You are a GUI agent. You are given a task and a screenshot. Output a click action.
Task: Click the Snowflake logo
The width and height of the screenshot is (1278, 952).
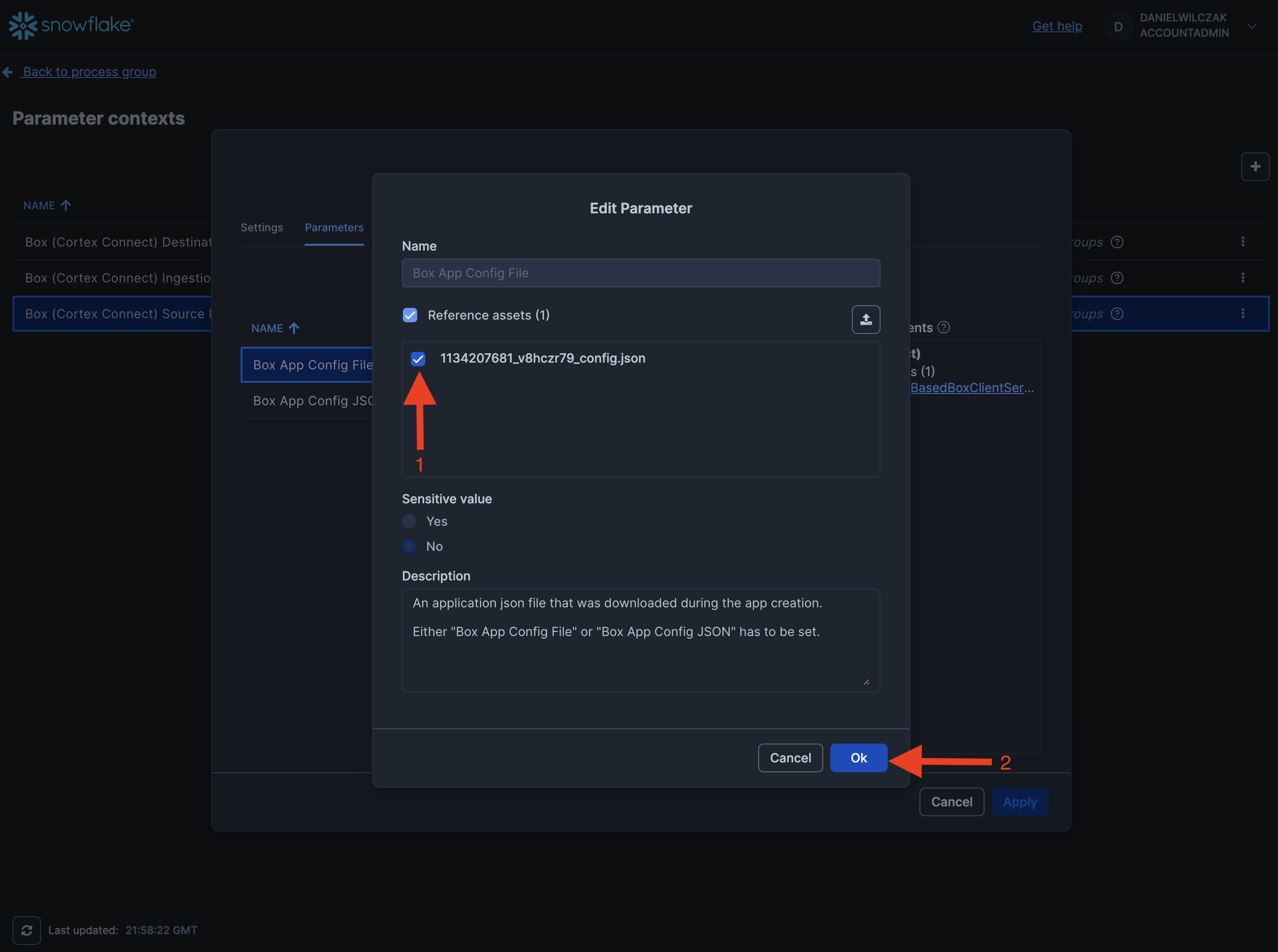(x=71, y=26)
